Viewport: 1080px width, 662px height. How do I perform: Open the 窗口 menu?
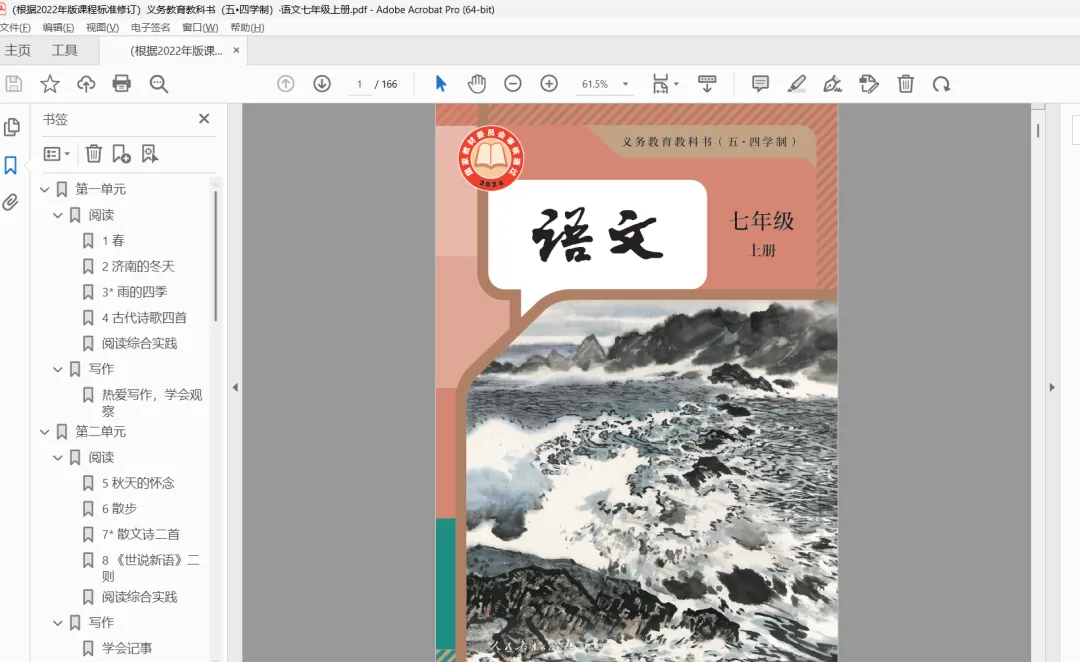point(200,28)
